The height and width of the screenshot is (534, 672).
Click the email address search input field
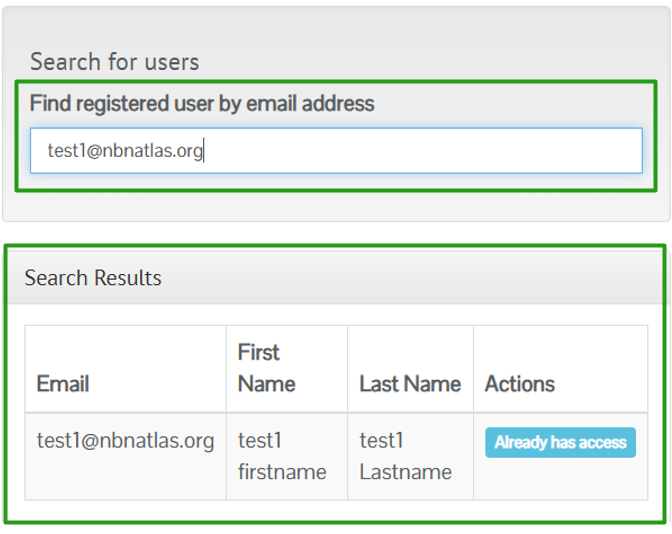tap(336, 151)
